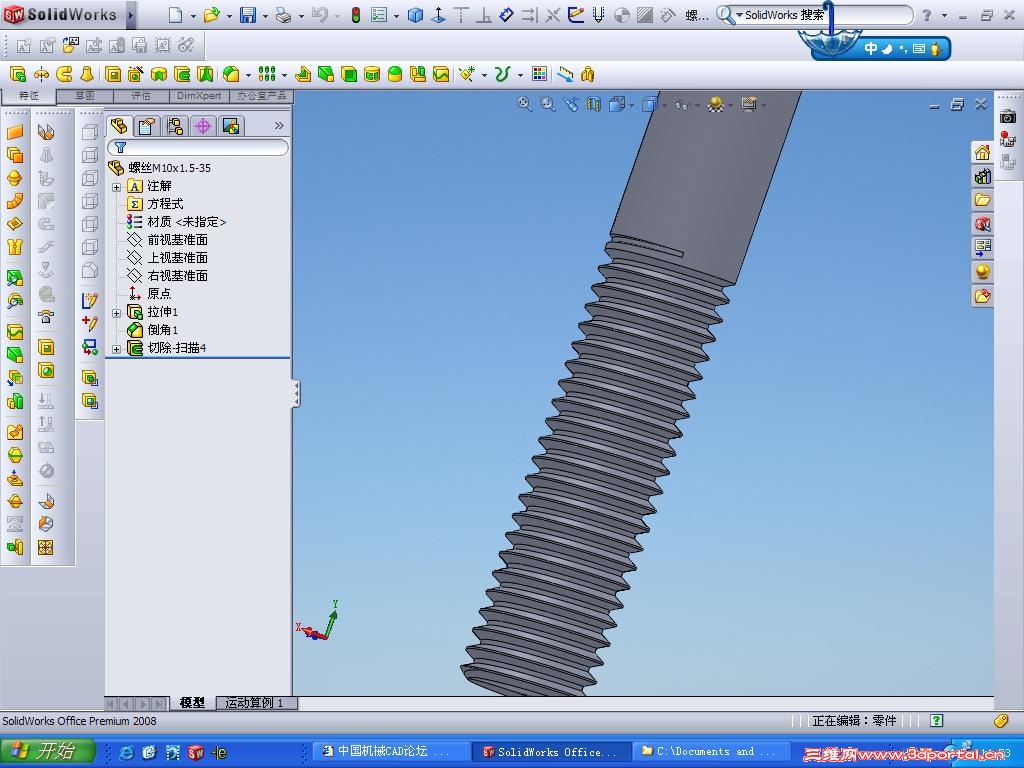Image resolution: width=1024 pixels, height=768 pixels.
Task: Click the Previous View icon
Action: [x=571, y=104]
